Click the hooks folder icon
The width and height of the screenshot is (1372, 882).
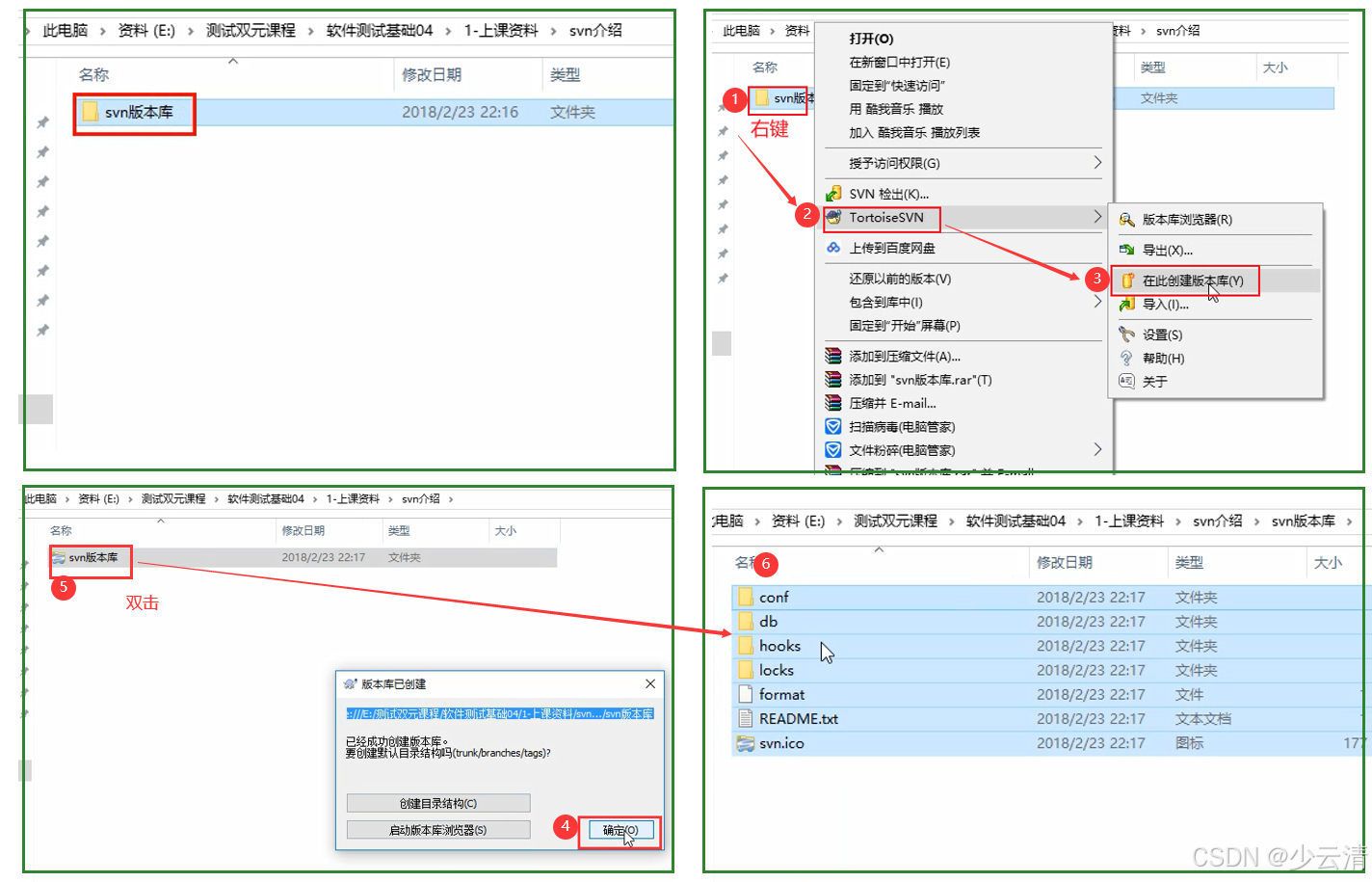pyautogui.click(x=745, y=645)
